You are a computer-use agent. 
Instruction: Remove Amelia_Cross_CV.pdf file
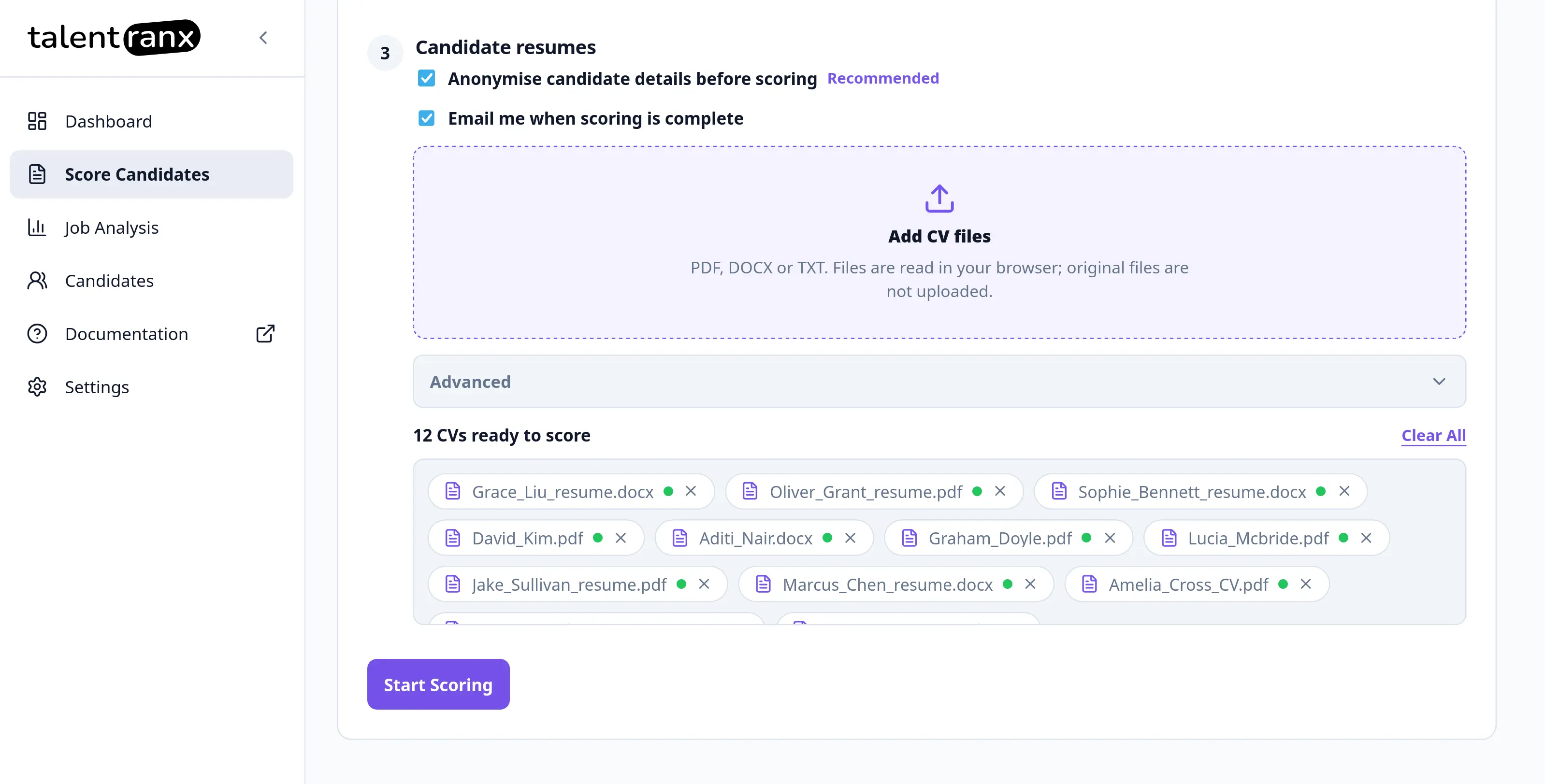1306,584
